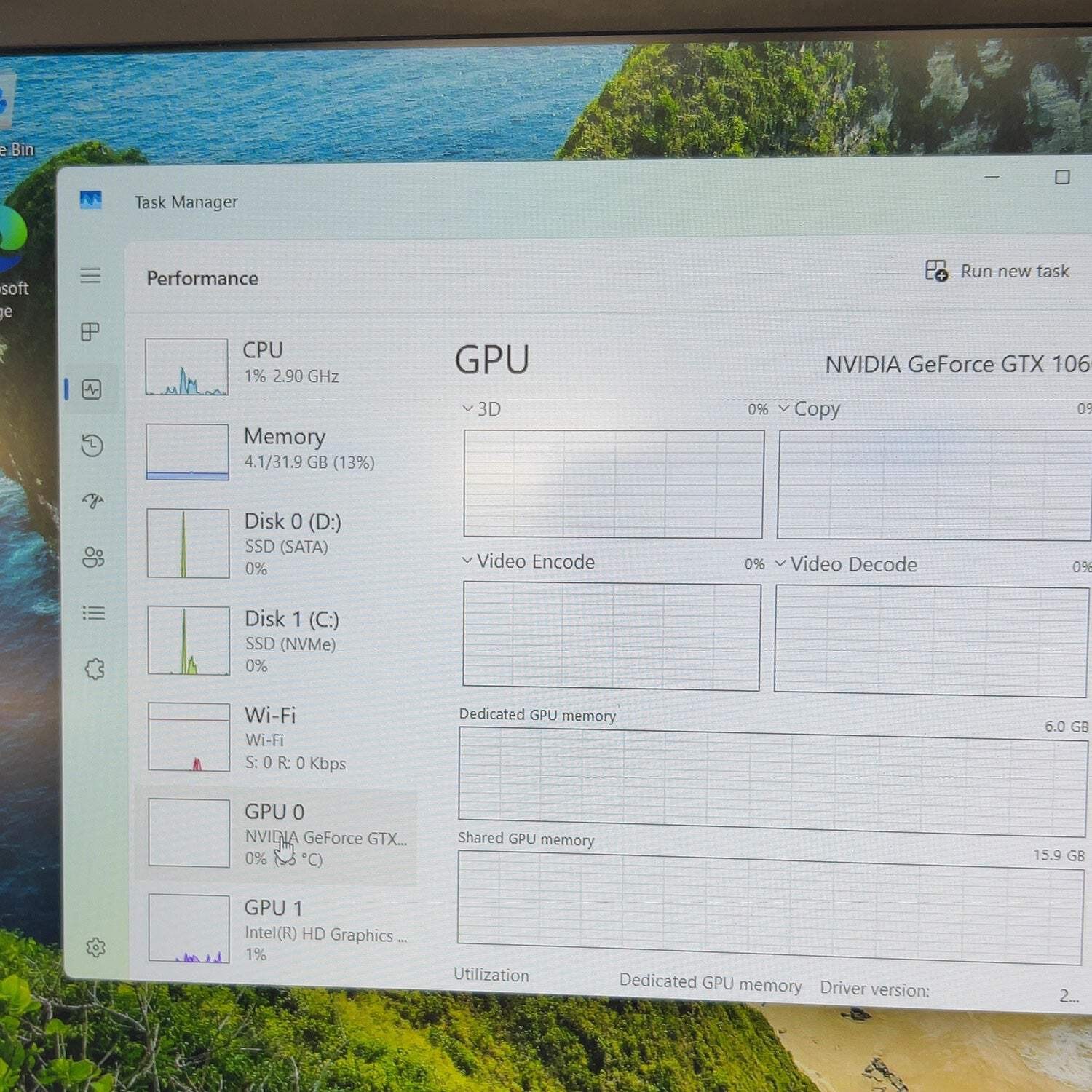Click the GPU 1 graph thumbnail

tap(189, 928)
